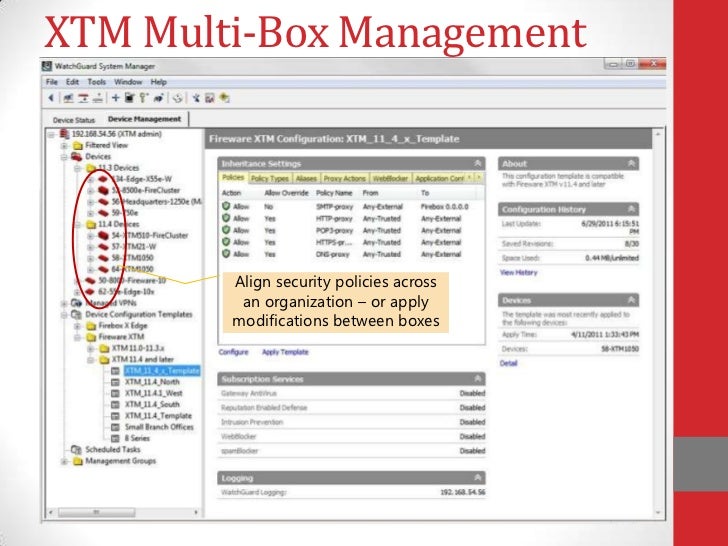Screen dimensions: 728x546
Task: Click the plus icon in the toolbar
Action: (x=116, y=98)
